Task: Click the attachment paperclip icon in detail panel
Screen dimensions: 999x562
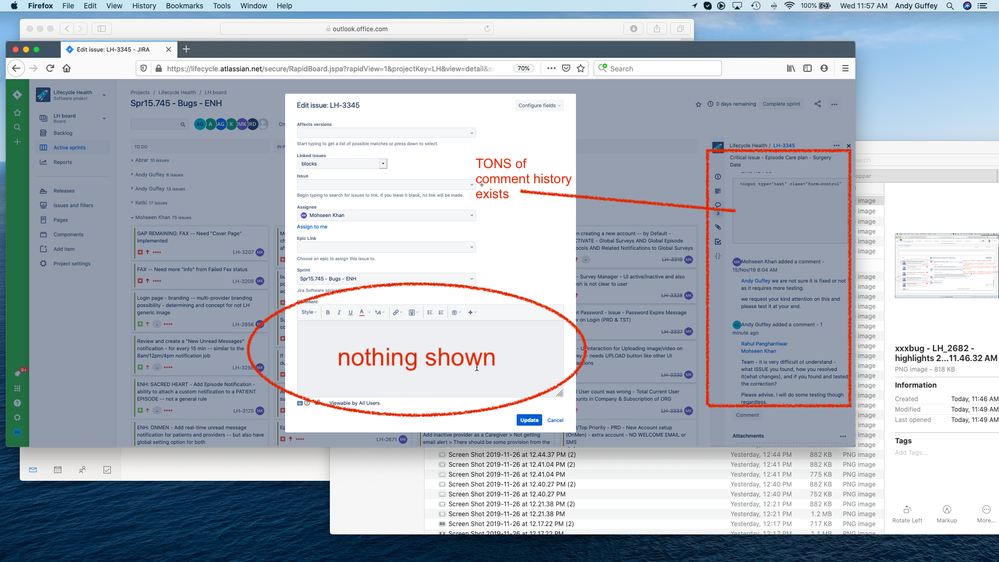Action: click(x=718, y=227)
